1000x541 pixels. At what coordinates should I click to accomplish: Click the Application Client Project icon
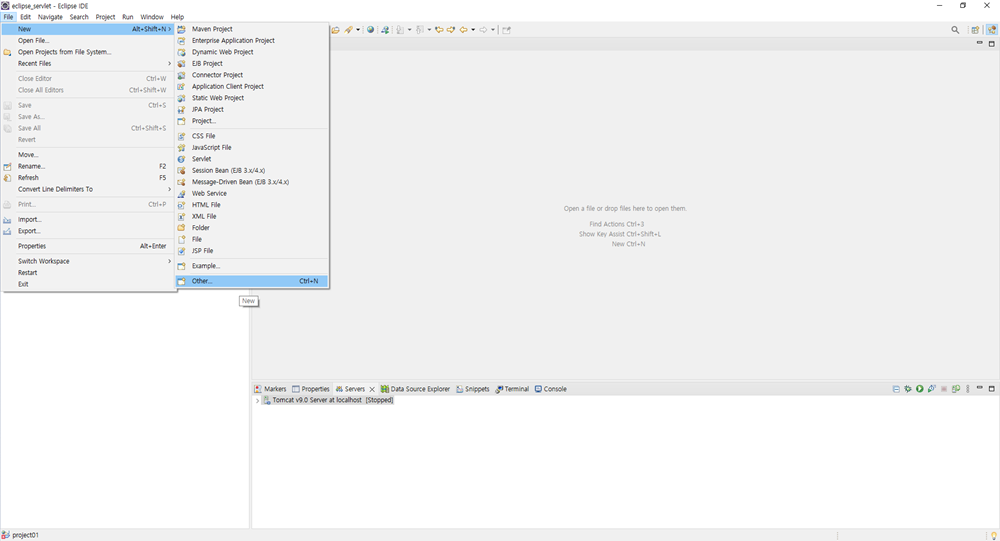pos(182,86)
